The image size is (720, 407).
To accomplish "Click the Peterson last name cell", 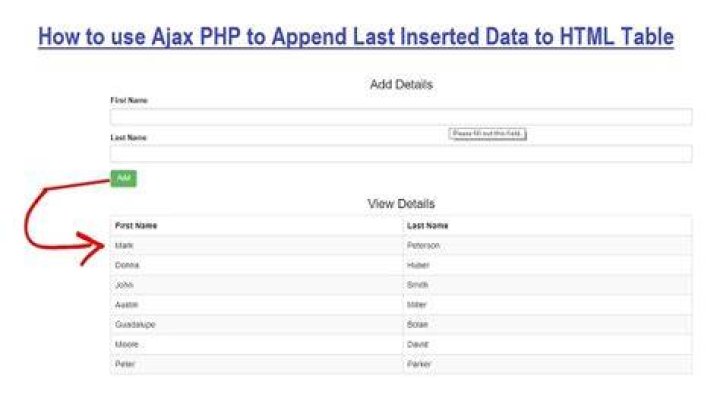I will click(547, 245).
